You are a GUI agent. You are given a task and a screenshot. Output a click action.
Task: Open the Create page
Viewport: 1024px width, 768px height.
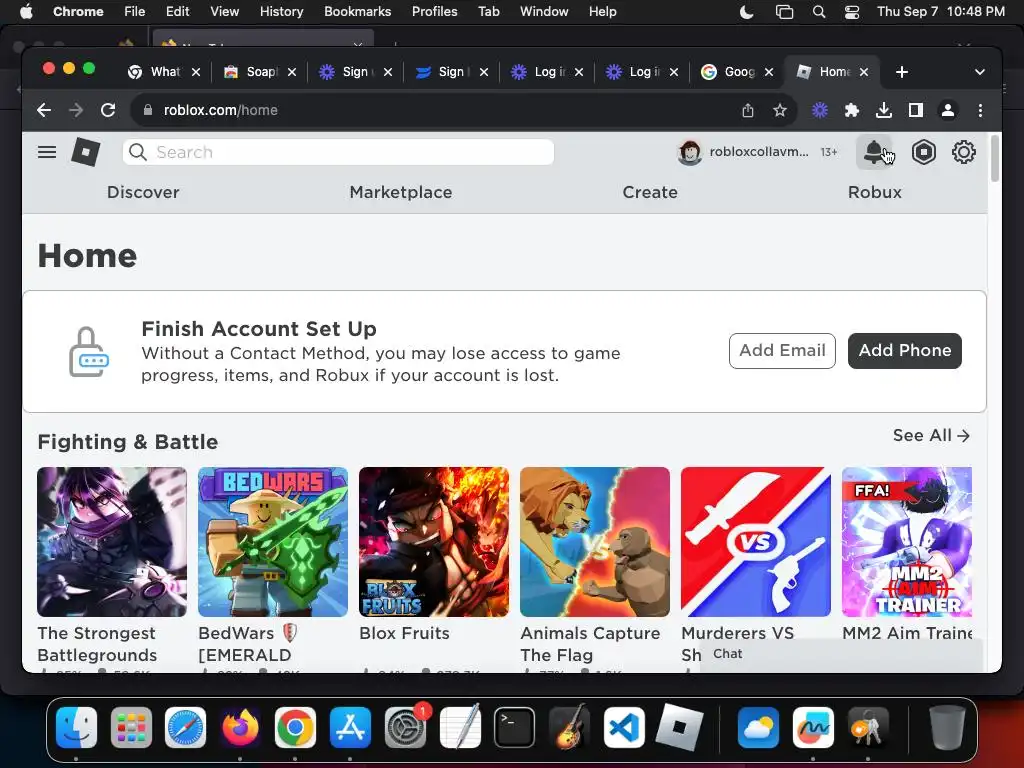pyautogui.click(x=650, y=193)
